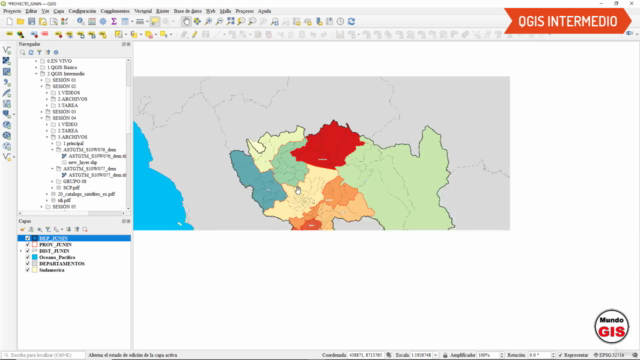Select the Pan Map hand tool
The image size is (640, 360).
click(x=186, y=21)
